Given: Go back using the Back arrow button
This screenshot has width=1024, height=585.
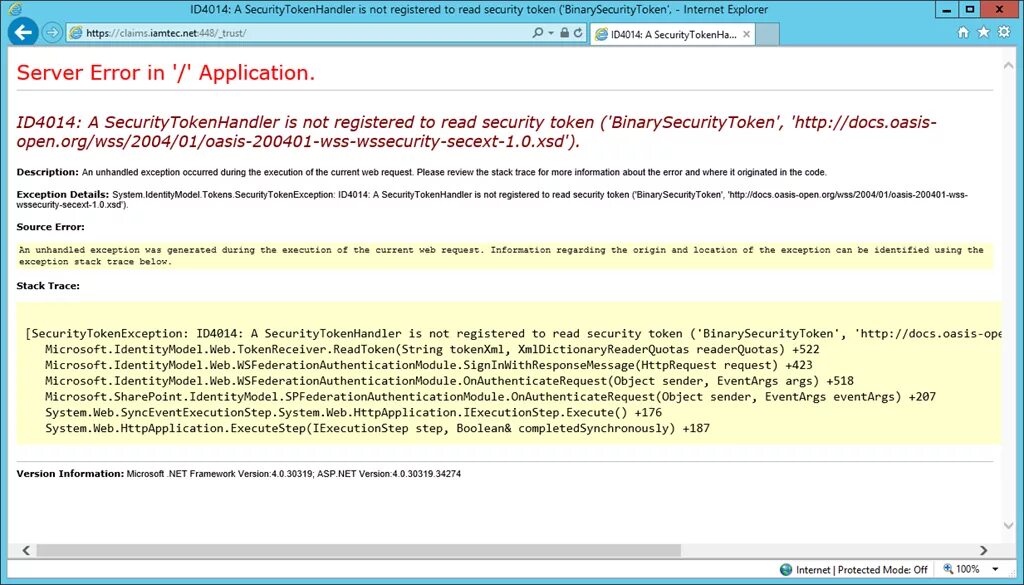Looking at the screenshot, I should pyautogui.click(x=23, y=32).
